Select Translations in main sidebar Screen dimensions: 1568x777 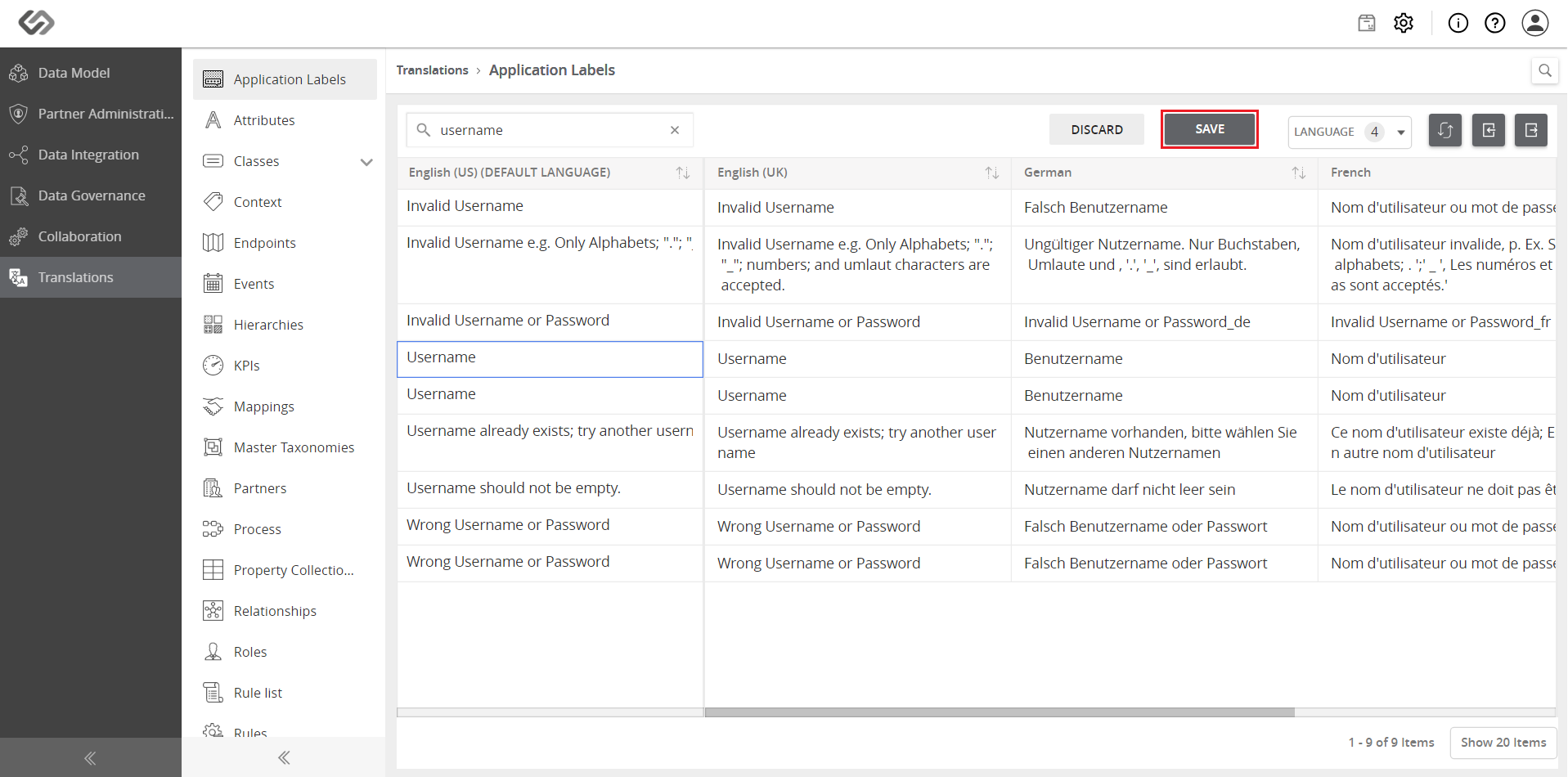pos(91,277)
